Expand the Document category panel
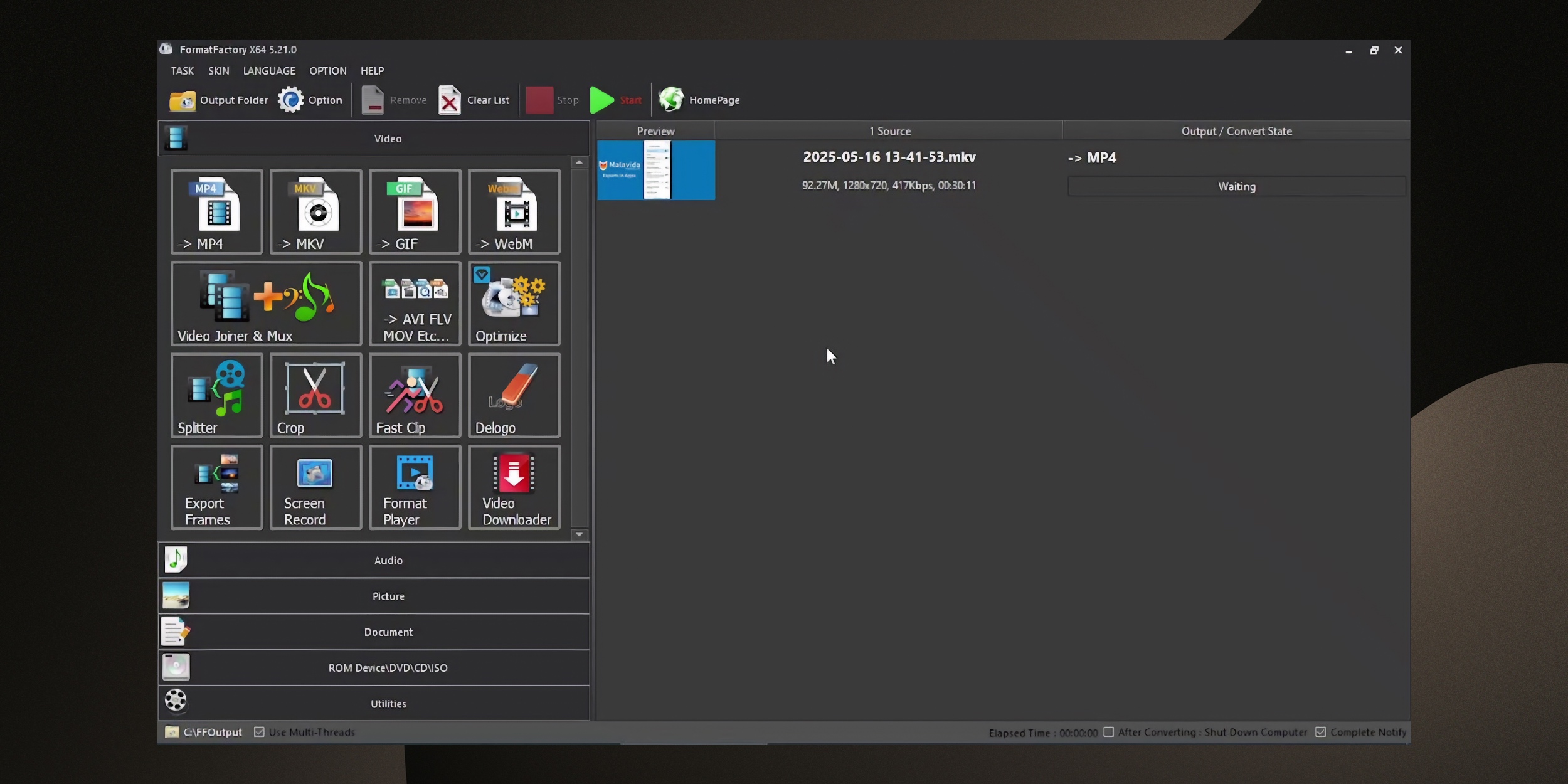 click(374, 632)
